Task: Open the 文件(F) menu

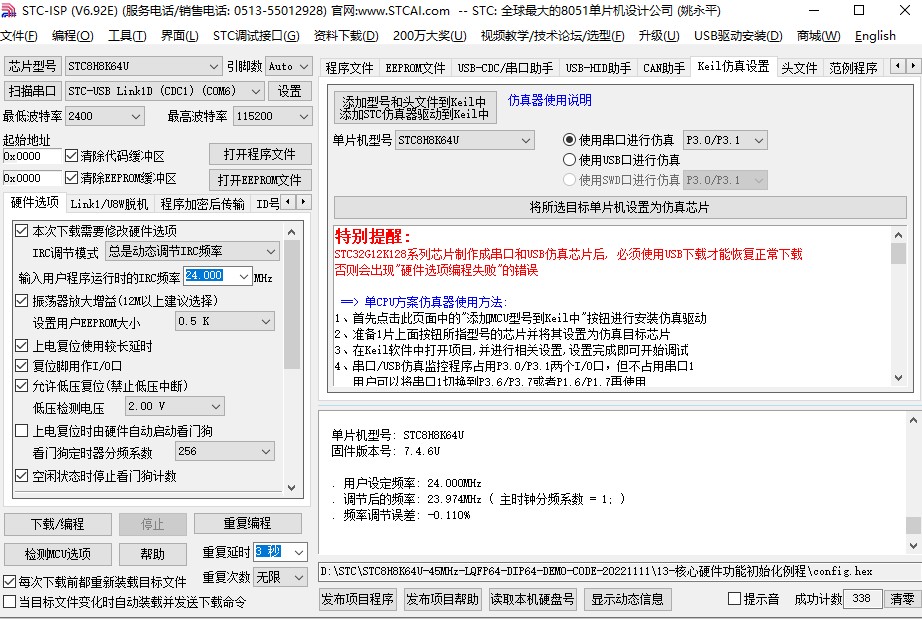Action: point(19,36)
